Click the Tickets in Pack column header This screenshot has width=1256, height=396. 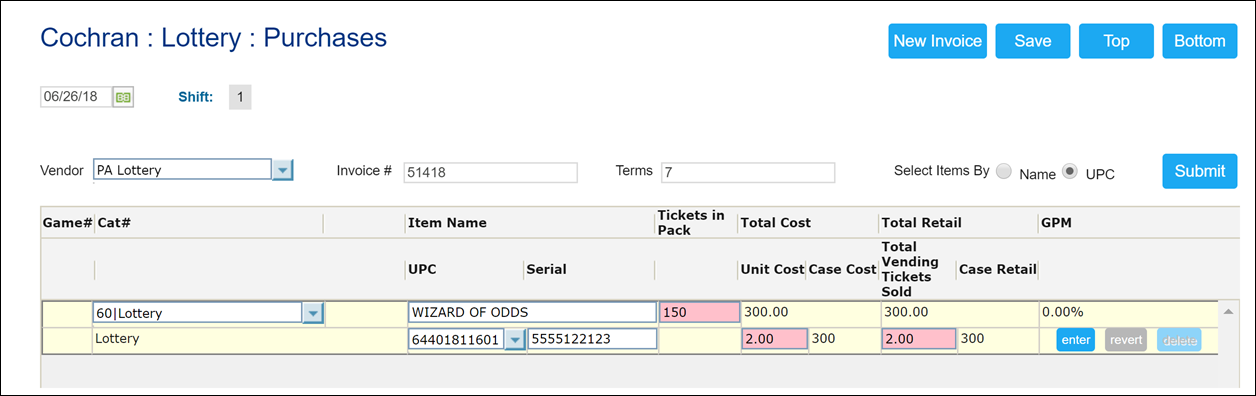coord(691,223)
